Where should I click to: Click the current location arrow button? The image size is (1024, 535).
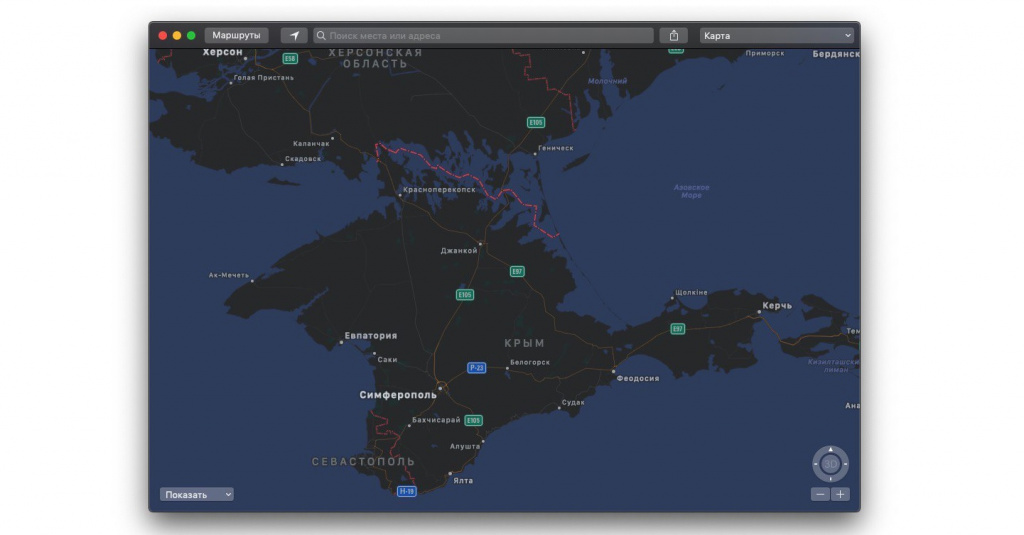click(294, 35)
